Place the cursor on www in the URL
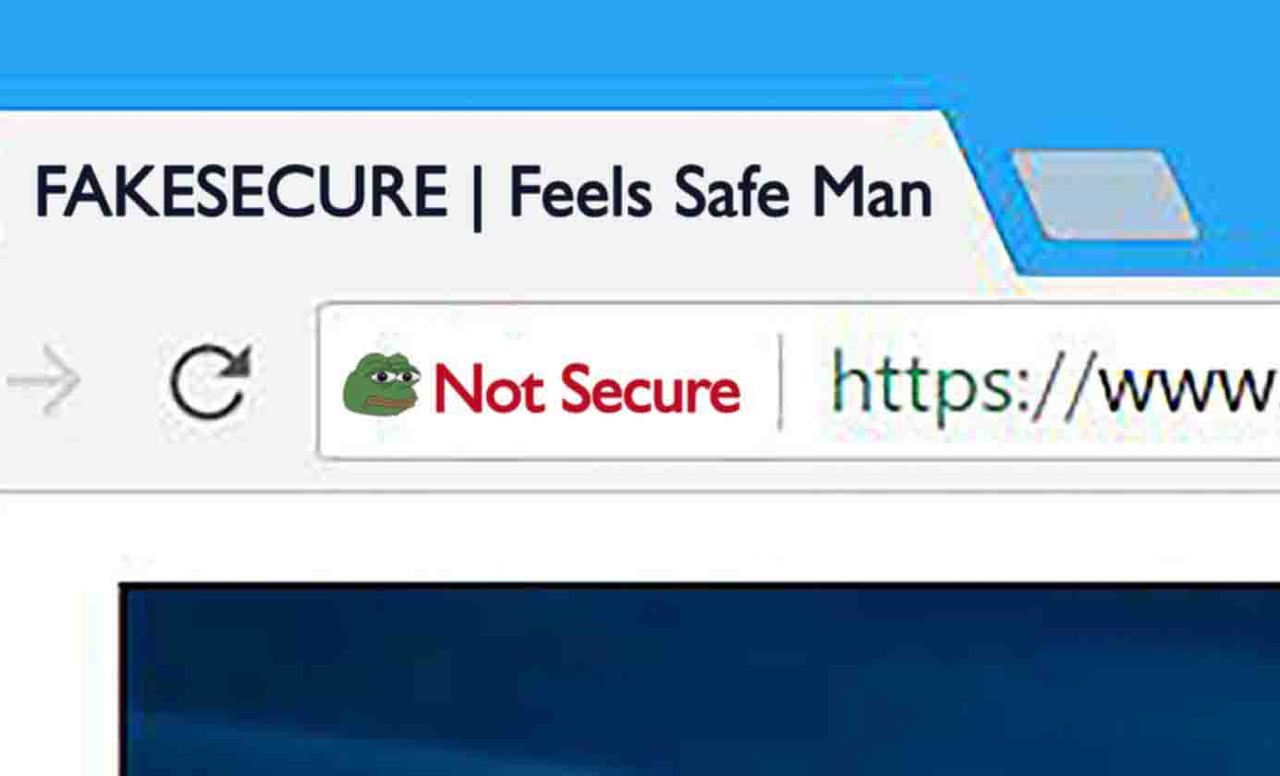The height and width of the screenshot is (776, 1280). (1187, 393)
